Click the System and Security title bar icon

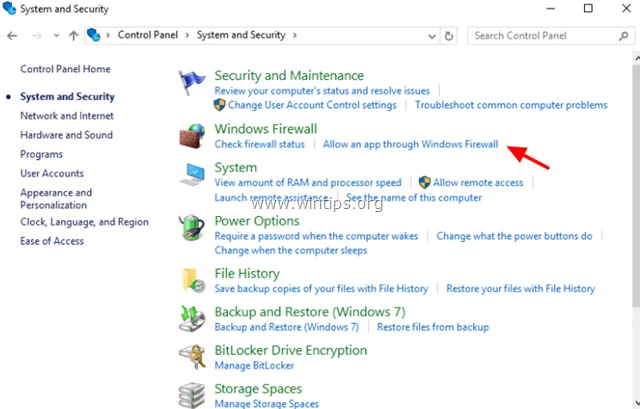9,8
